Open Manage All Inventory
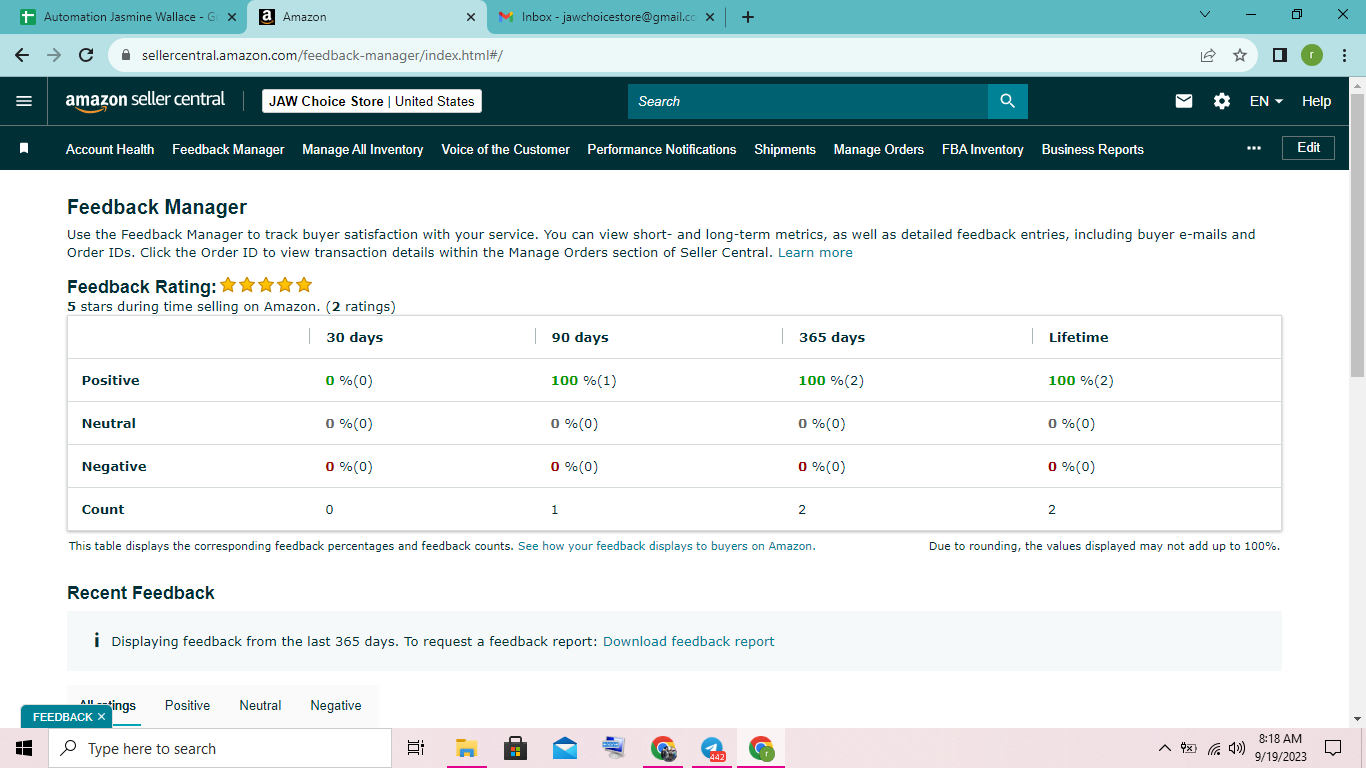This screenshot has height=768, width=1366. [363, 149]
